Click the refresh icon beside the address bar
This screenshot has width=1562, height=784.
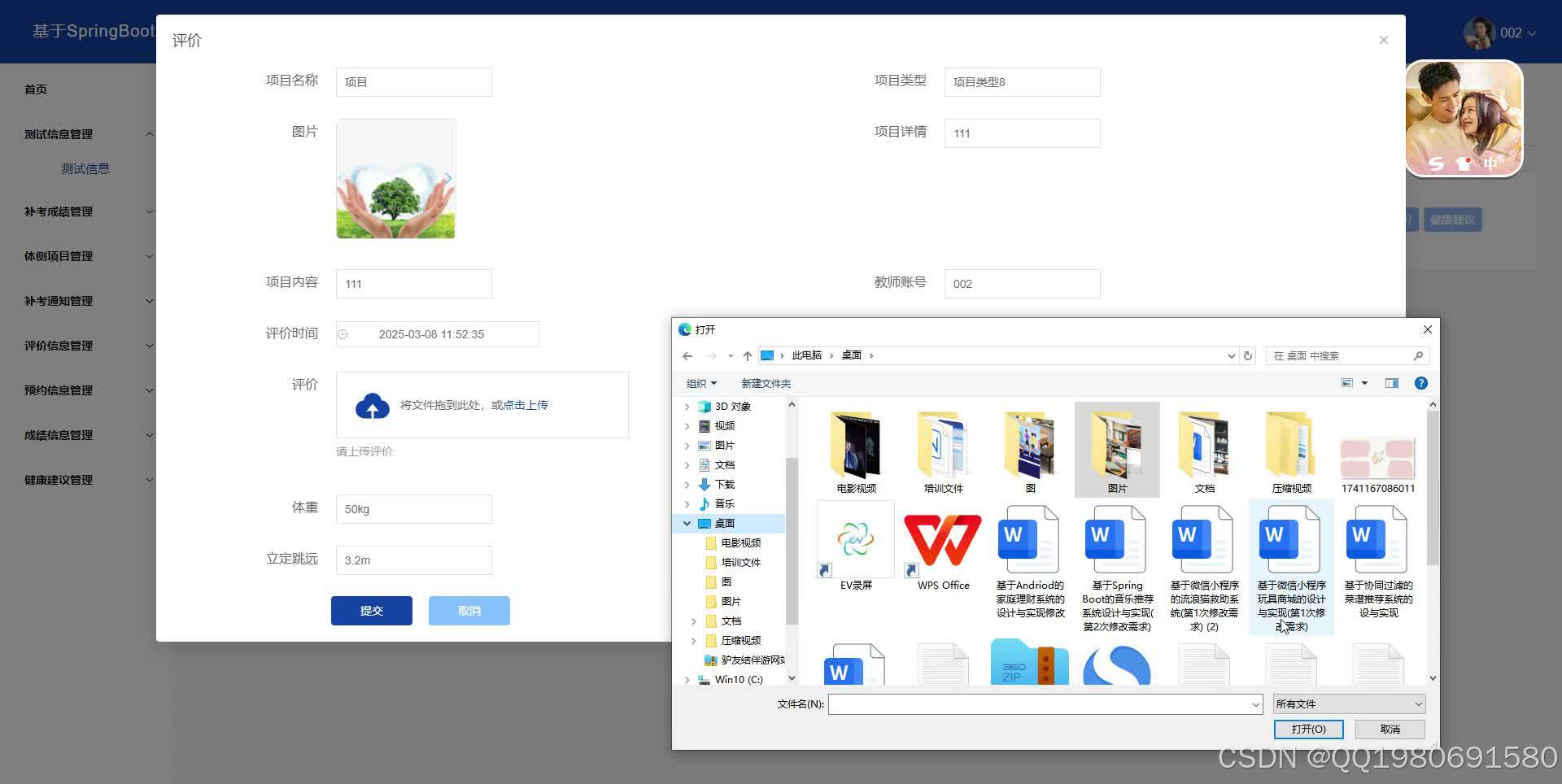(1249, 355)
